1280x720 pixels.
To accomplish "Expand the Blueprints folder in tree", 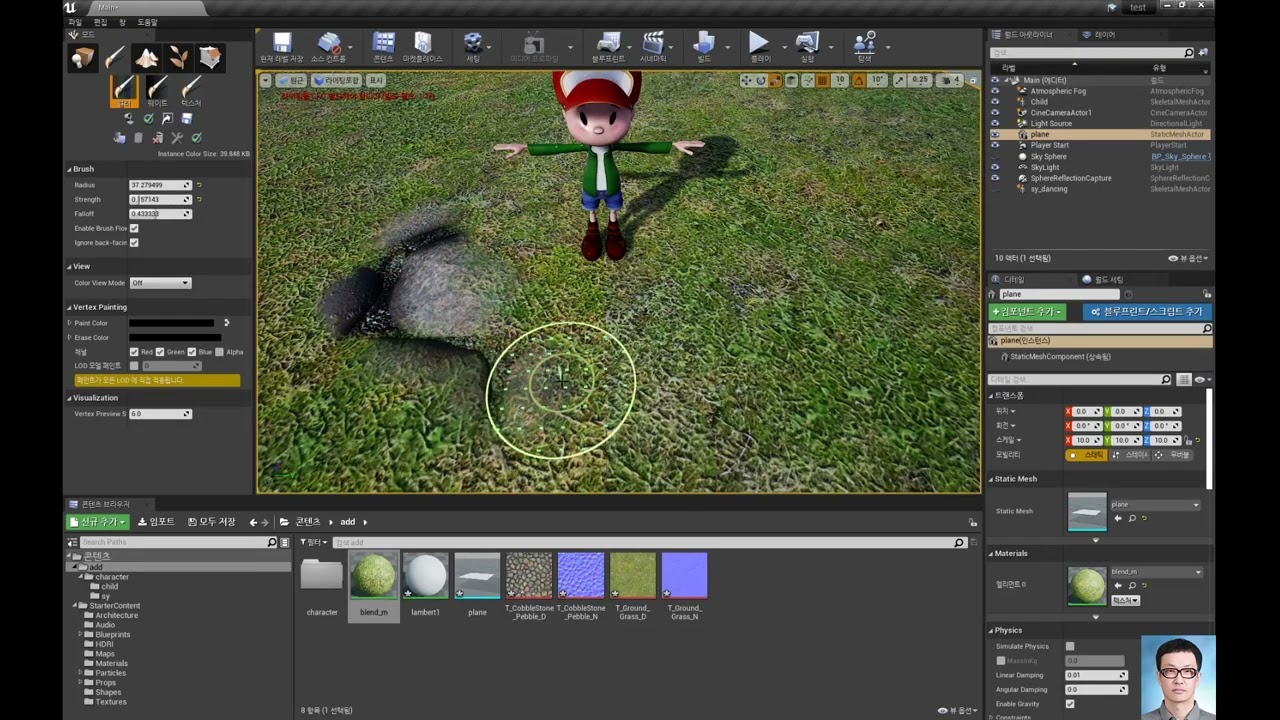I will coord(80,634).
